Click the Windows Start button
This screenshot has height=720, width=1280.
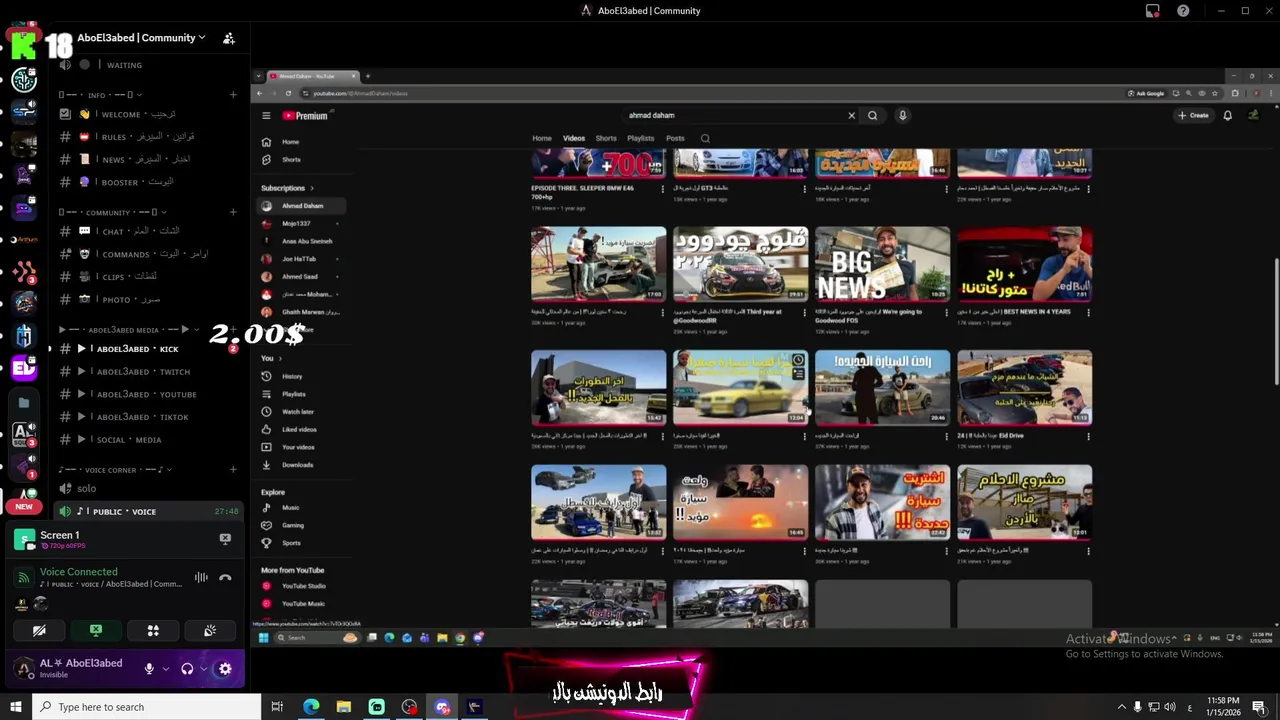pos(15,707)
